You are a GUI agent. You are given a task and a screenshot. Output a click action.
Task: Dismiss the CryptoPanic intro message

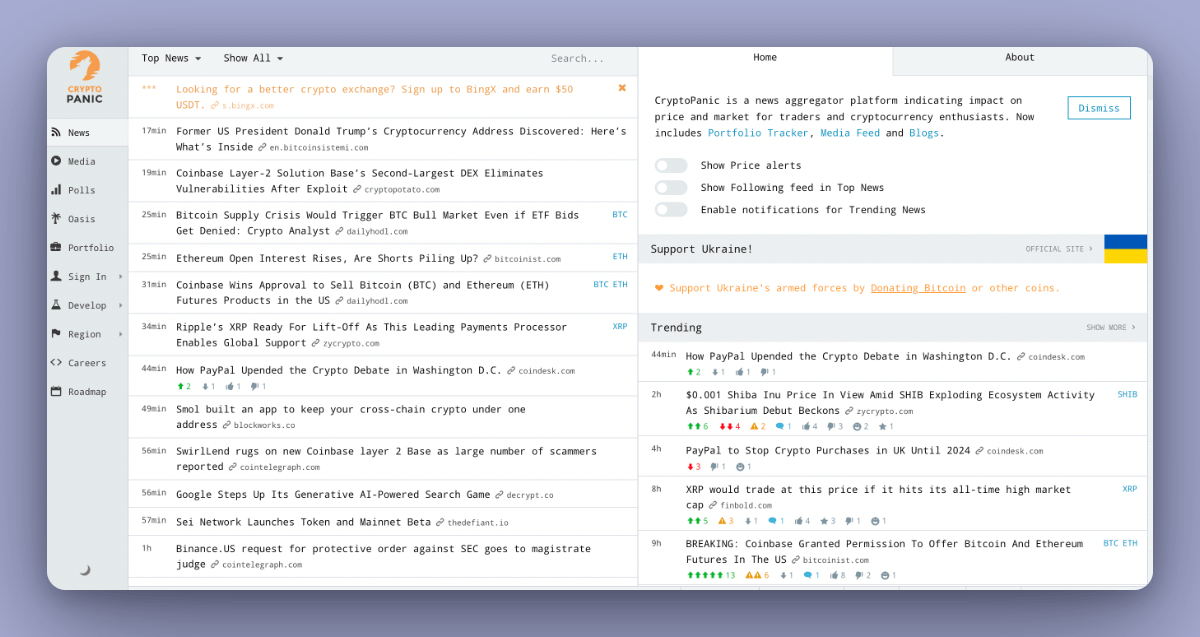1099,108
